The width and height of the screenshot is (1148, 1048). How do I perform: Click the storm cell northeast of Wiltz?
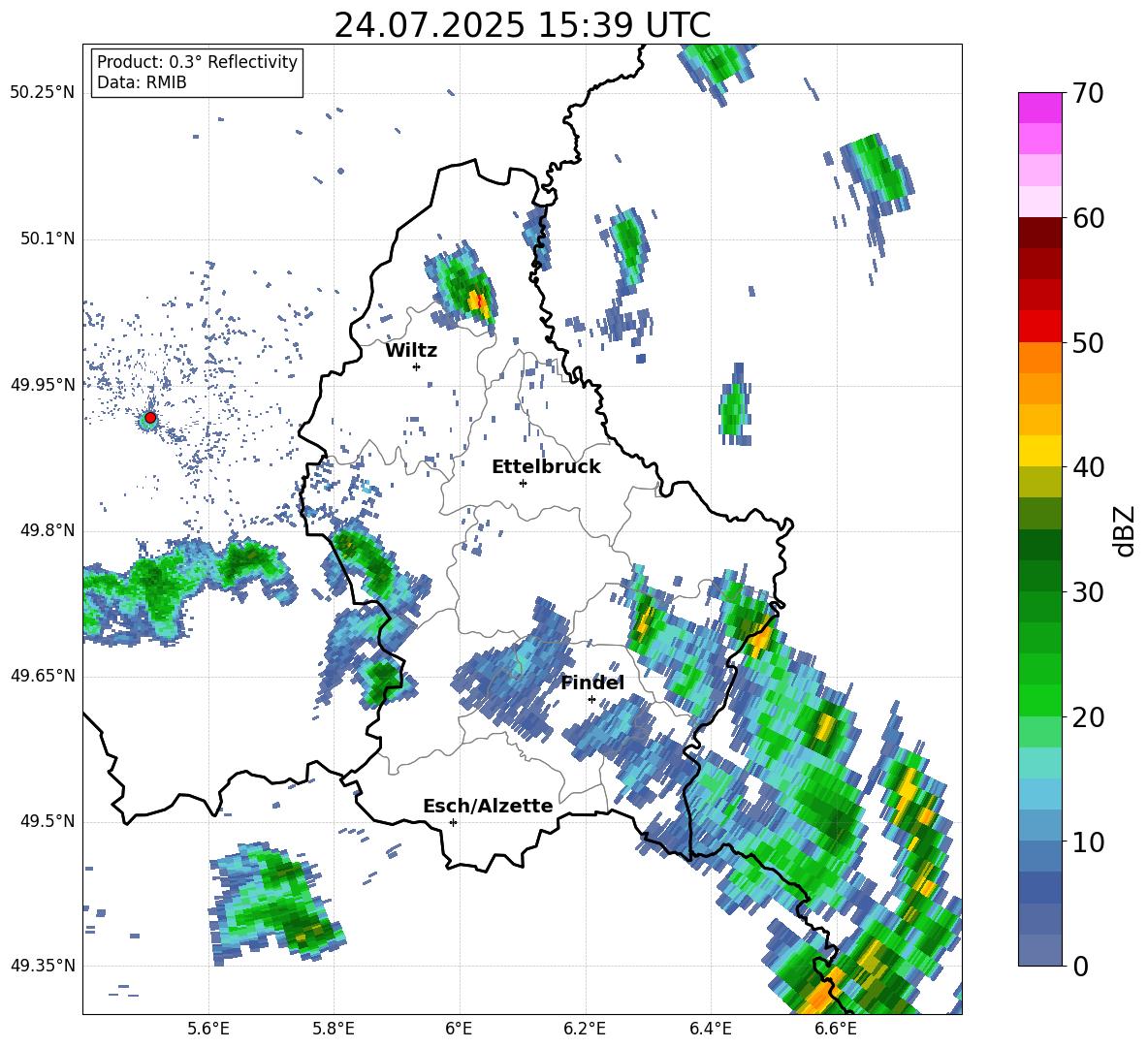pos(463,289)
